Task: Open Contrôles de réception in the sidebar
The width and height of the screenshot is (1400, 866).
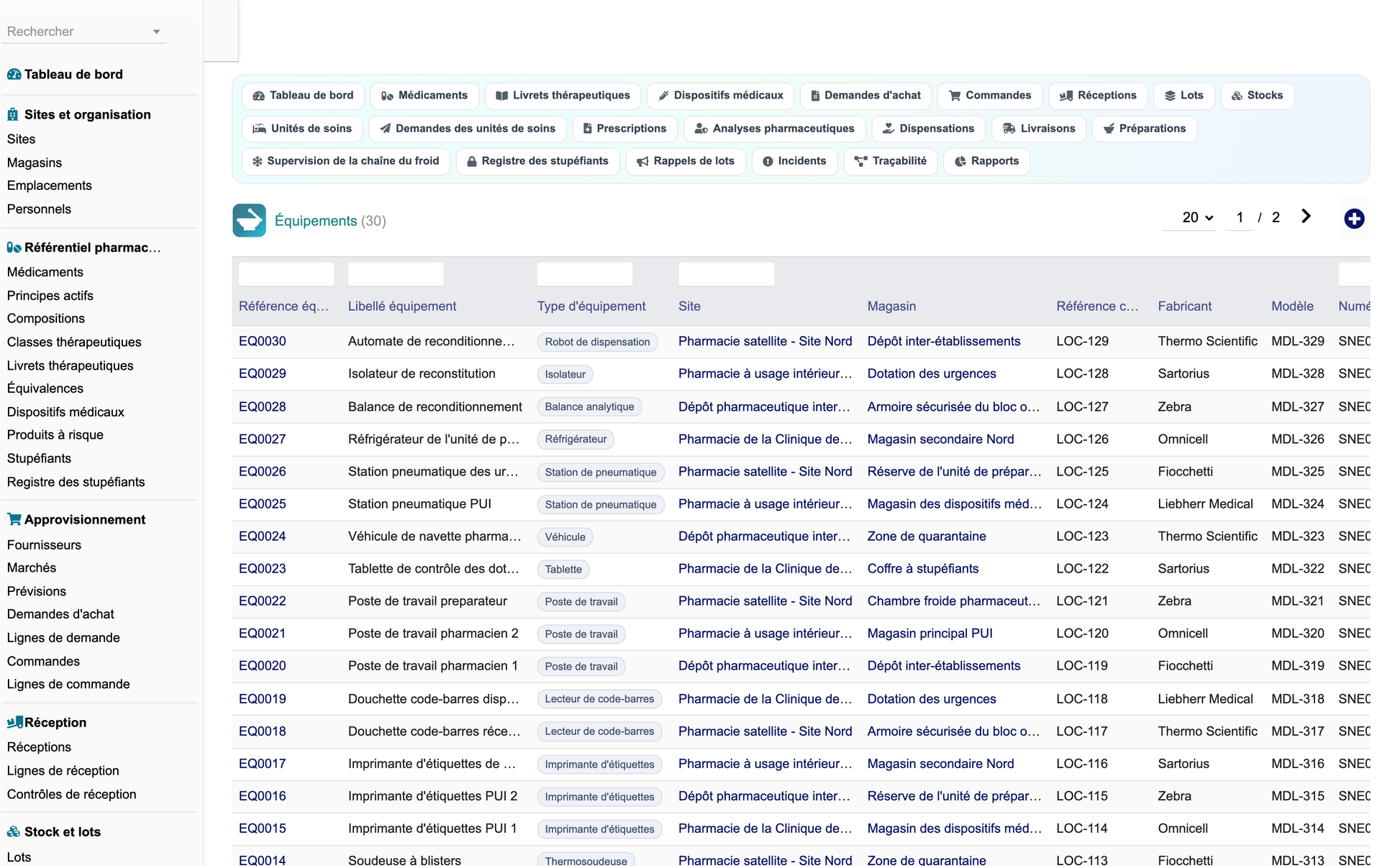Action: [72, 794]
